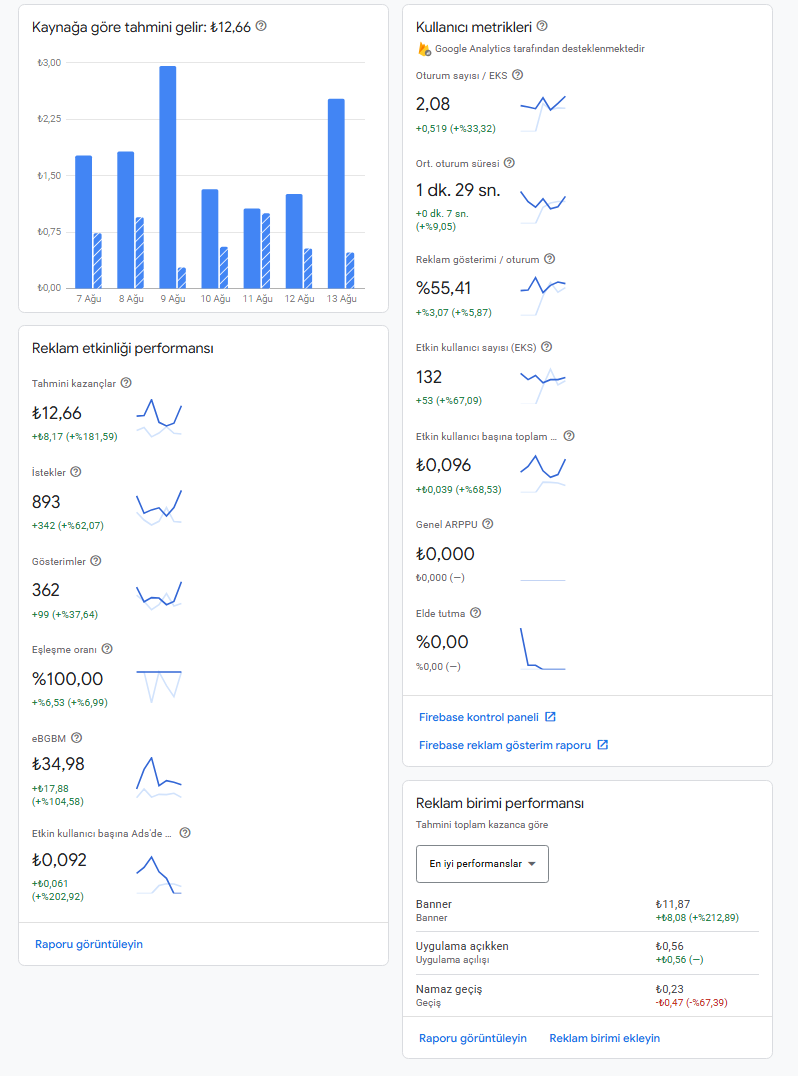The width and height of the screenshot is (798, 1076).
Task: Click help icon for Oturum sayısı / EKS
Action: pos(518,75)
